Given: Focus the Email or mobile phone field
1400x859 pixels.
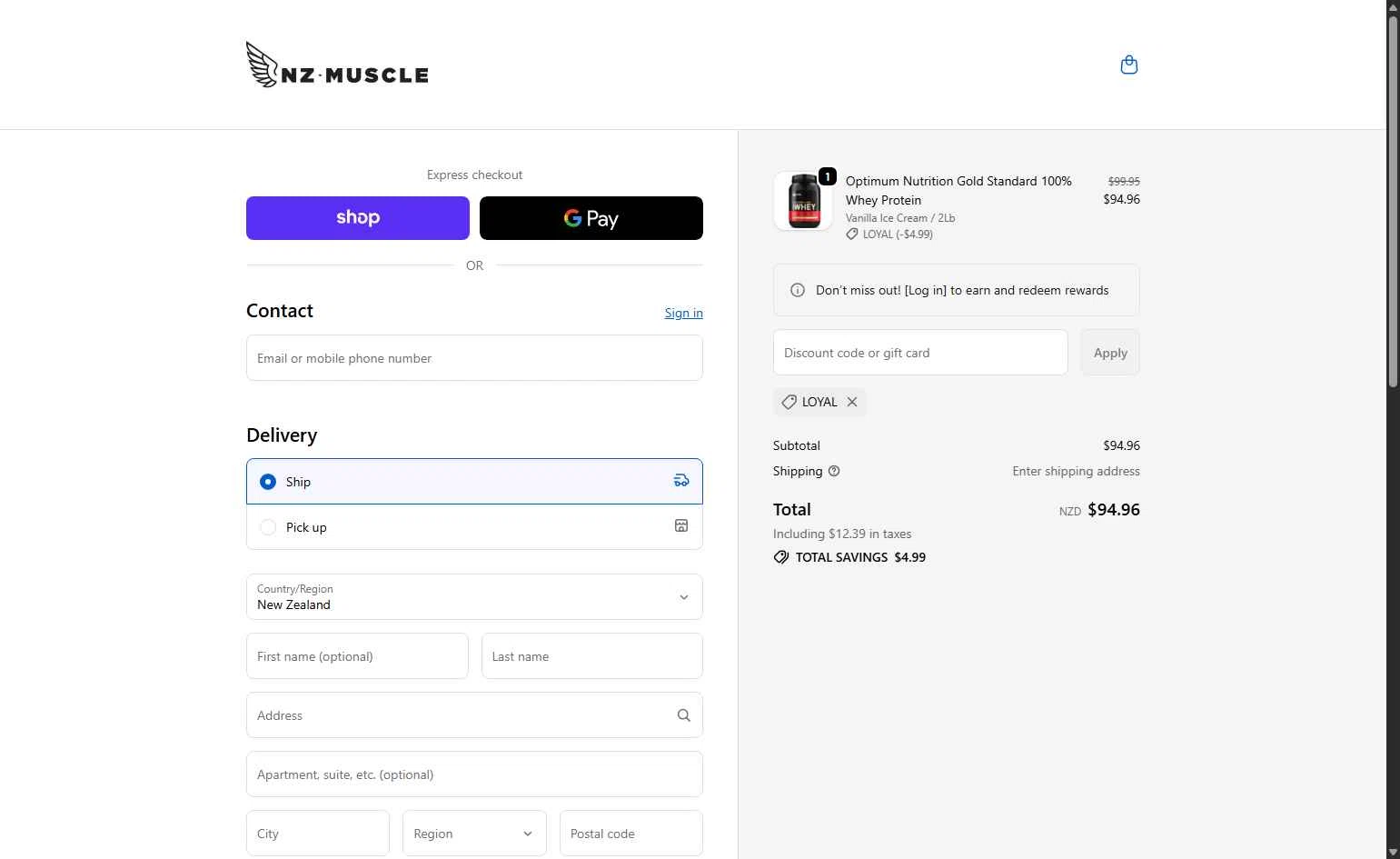Looking at the screenshot, I should (x=474, y=357).
